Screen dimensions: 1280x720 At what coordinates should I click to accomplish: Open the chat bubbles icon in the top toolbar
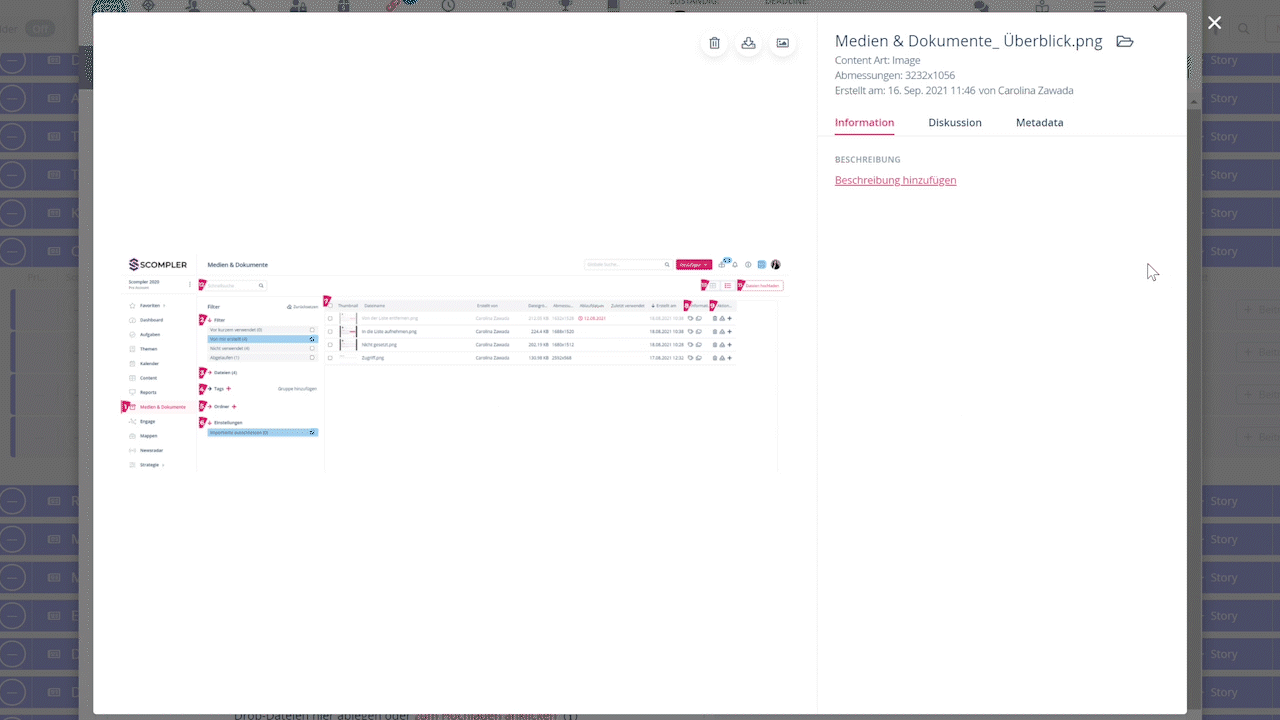tap(981, 6)
